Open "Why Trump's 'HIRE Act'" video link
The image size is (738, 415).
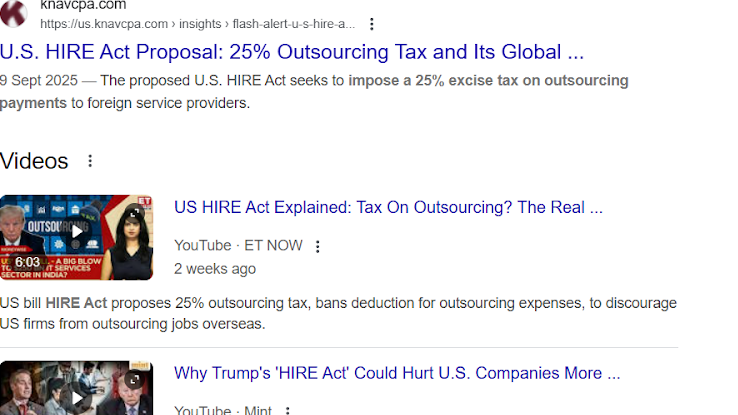point(397,374)
